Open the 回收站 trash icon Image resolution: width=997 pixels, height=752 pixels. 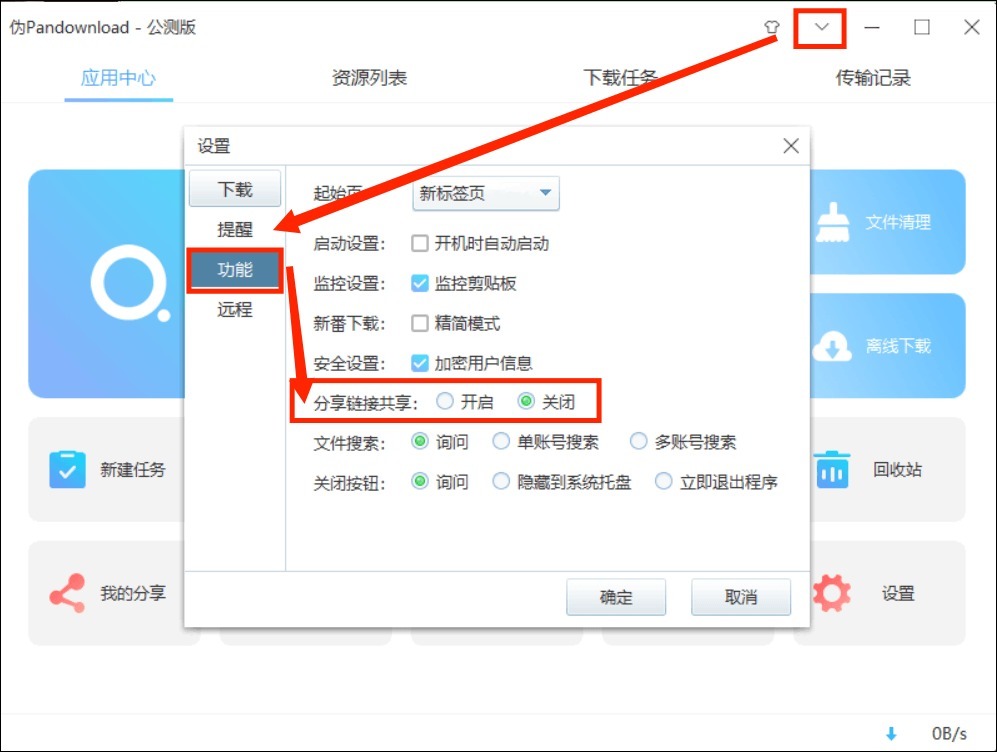coord(831,469)
